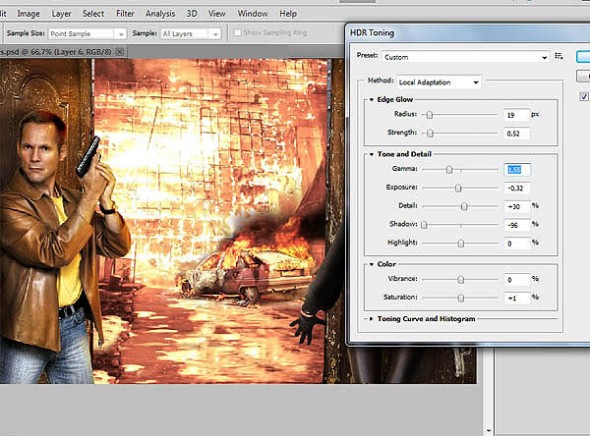Click the Vibrance percent value field
Screen dimensions: 590x436
pyautogui.click(x=517, y=280)
